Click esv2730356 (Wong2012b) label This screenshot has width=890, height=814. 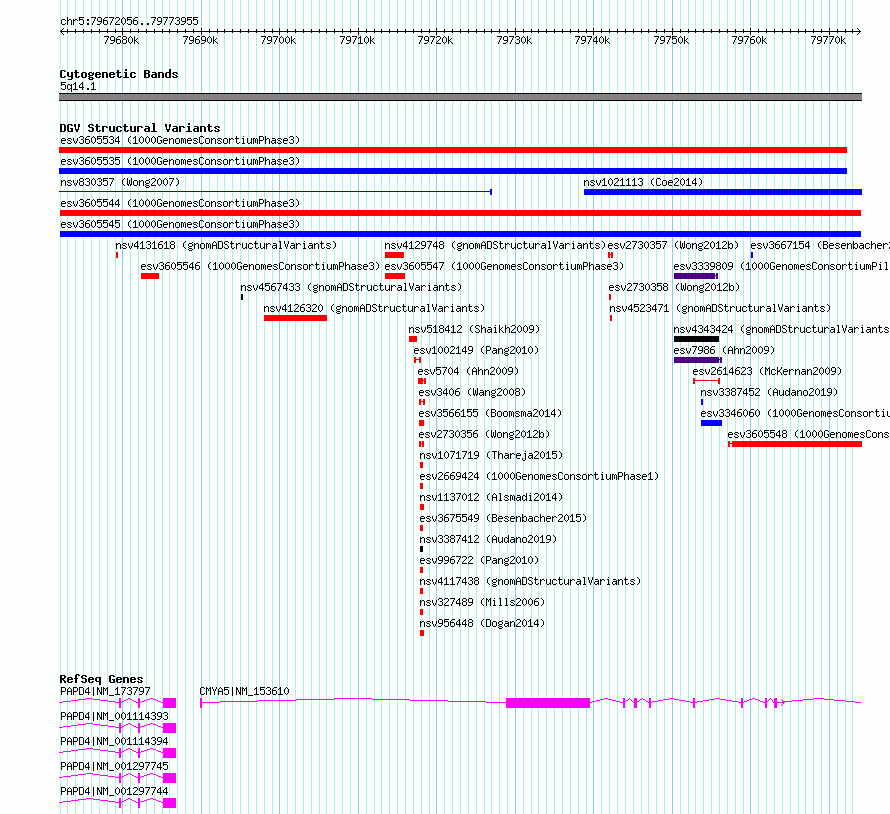coord(484,434)
